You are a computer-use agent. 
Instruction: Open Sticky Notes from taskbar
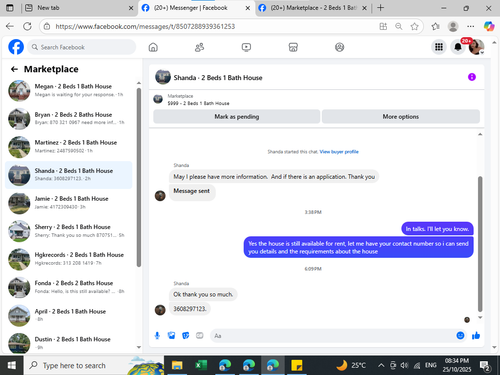pyautogui.click(x=296, y=366)
